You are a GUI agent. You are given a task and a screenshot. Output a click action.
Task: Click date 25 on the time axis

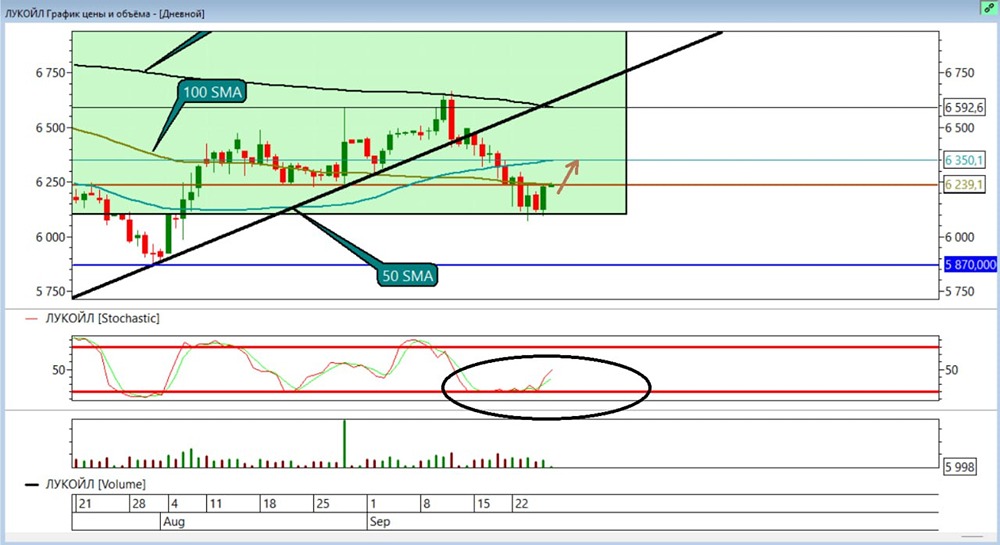pos(323,504)
